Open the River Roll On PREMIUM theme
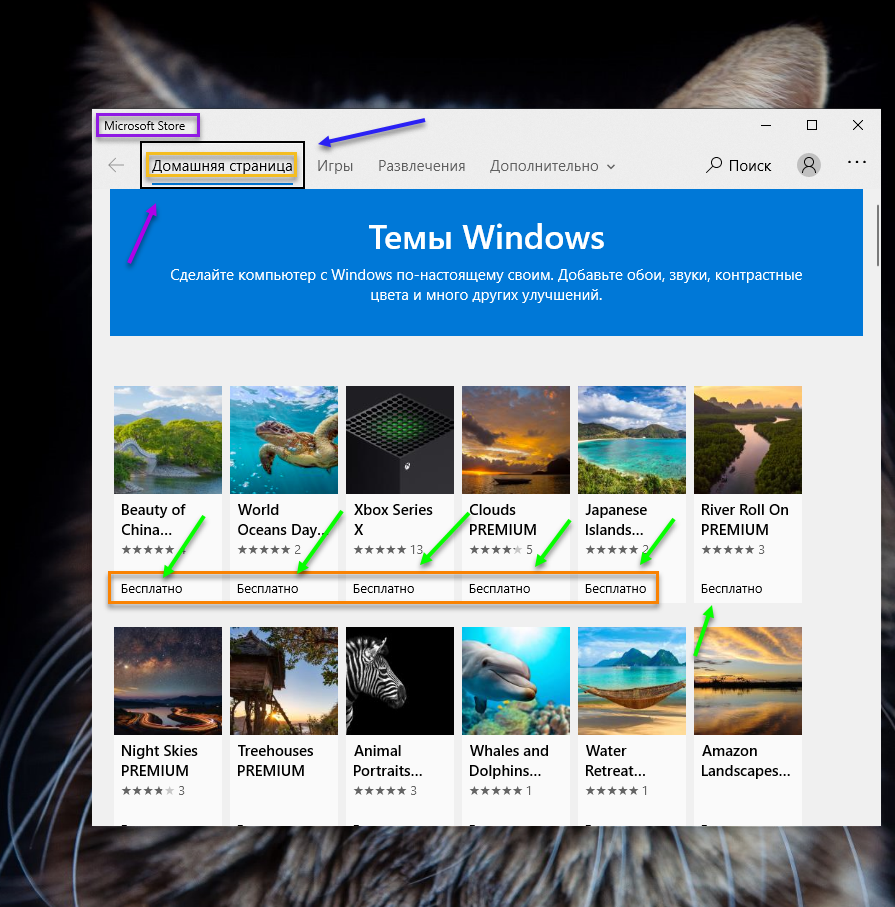This screenshot has width=895, height=907. tap(747, 440)
